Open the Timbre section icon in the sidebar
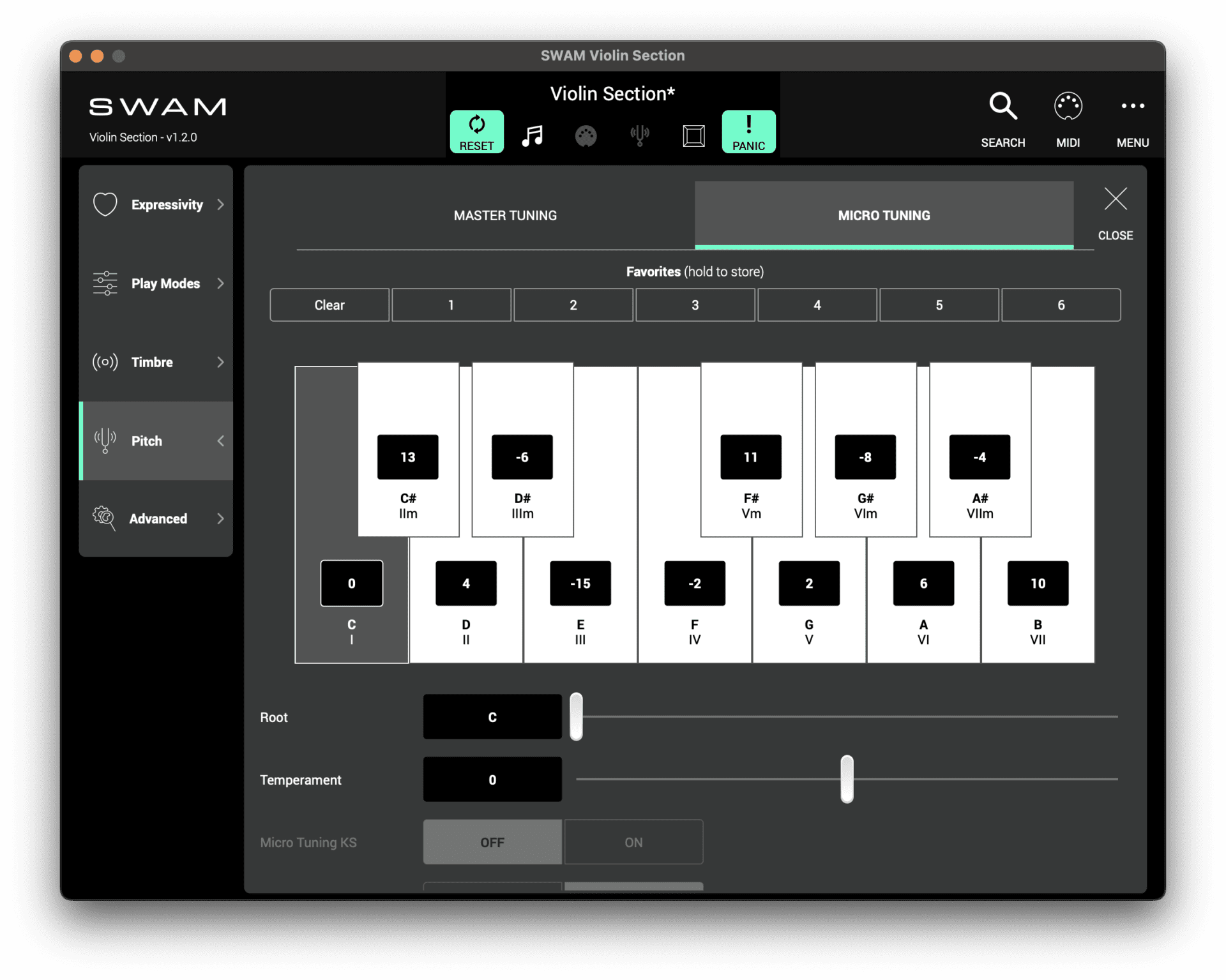This screenshot has height=980, width=1226. (x=105, y=362)
